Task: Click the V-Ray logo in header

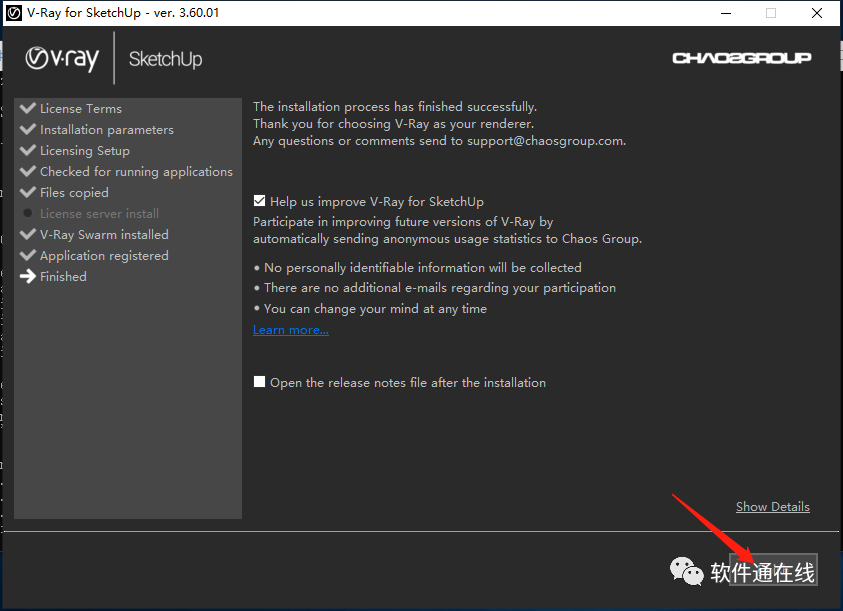Action: tap(62, 58)
